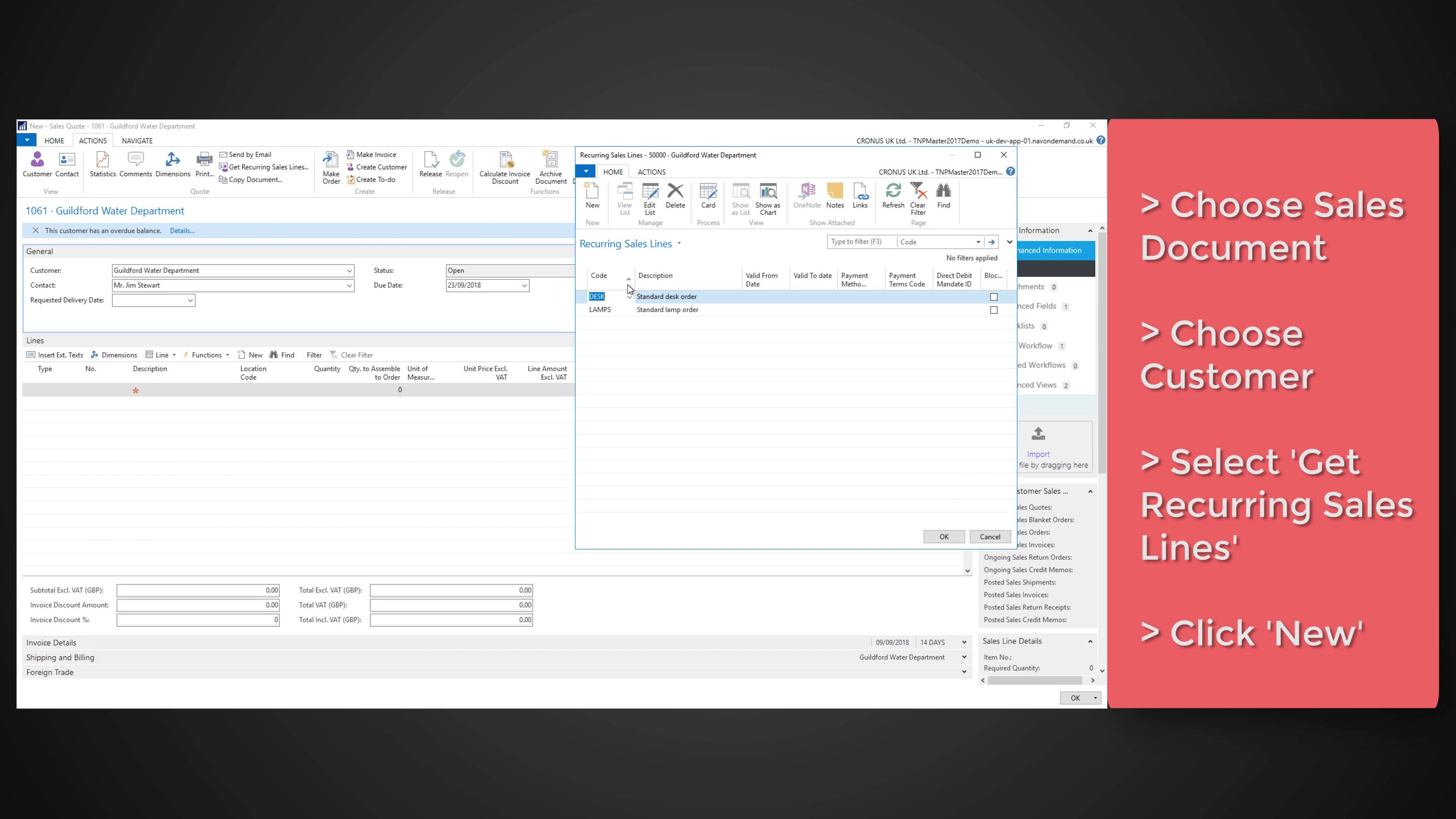Click the Details link in the overdue balance notification
1456x819 pixels.
[182, 231]
